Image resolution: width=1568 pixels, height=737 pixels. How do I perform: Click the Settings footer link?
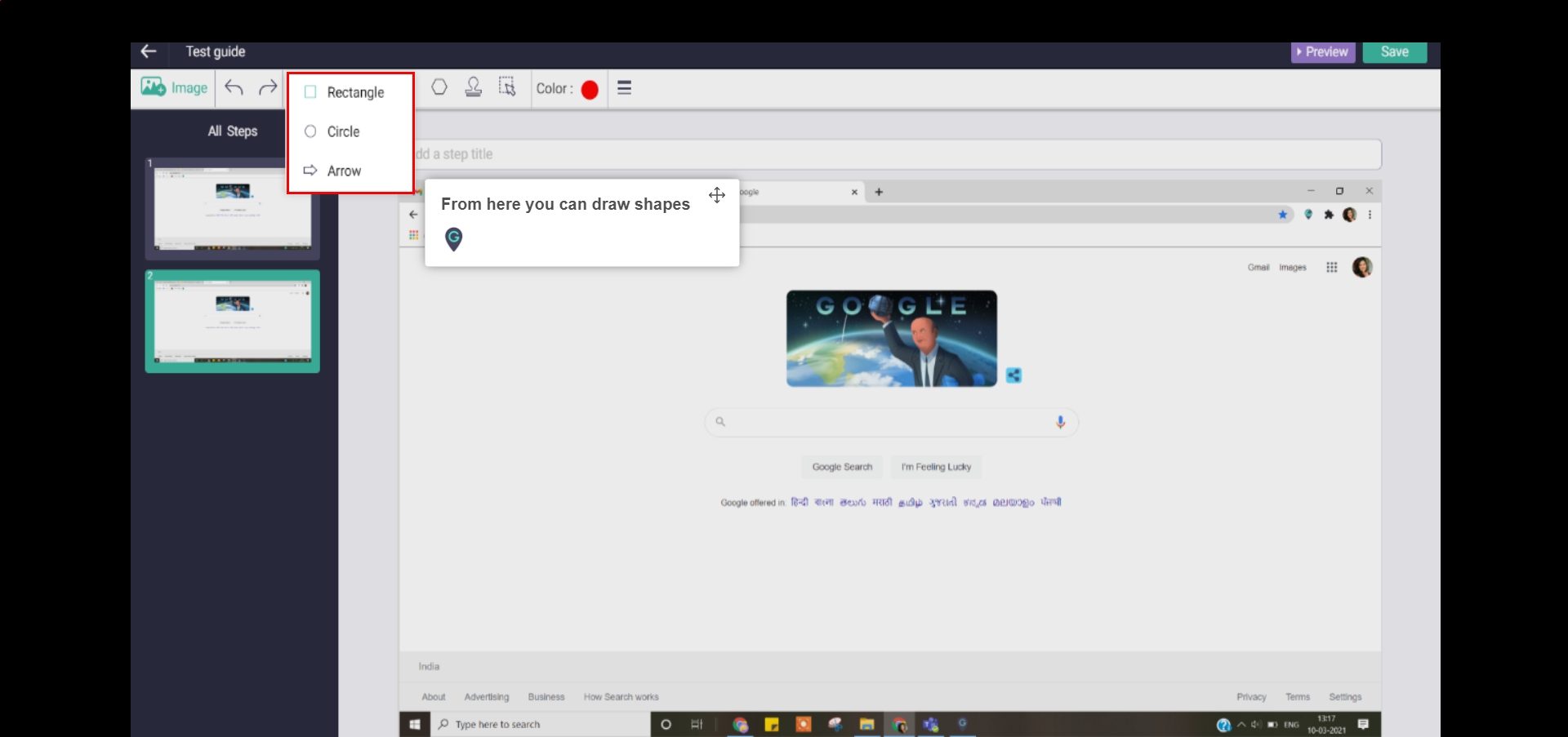coord(1345,697)
